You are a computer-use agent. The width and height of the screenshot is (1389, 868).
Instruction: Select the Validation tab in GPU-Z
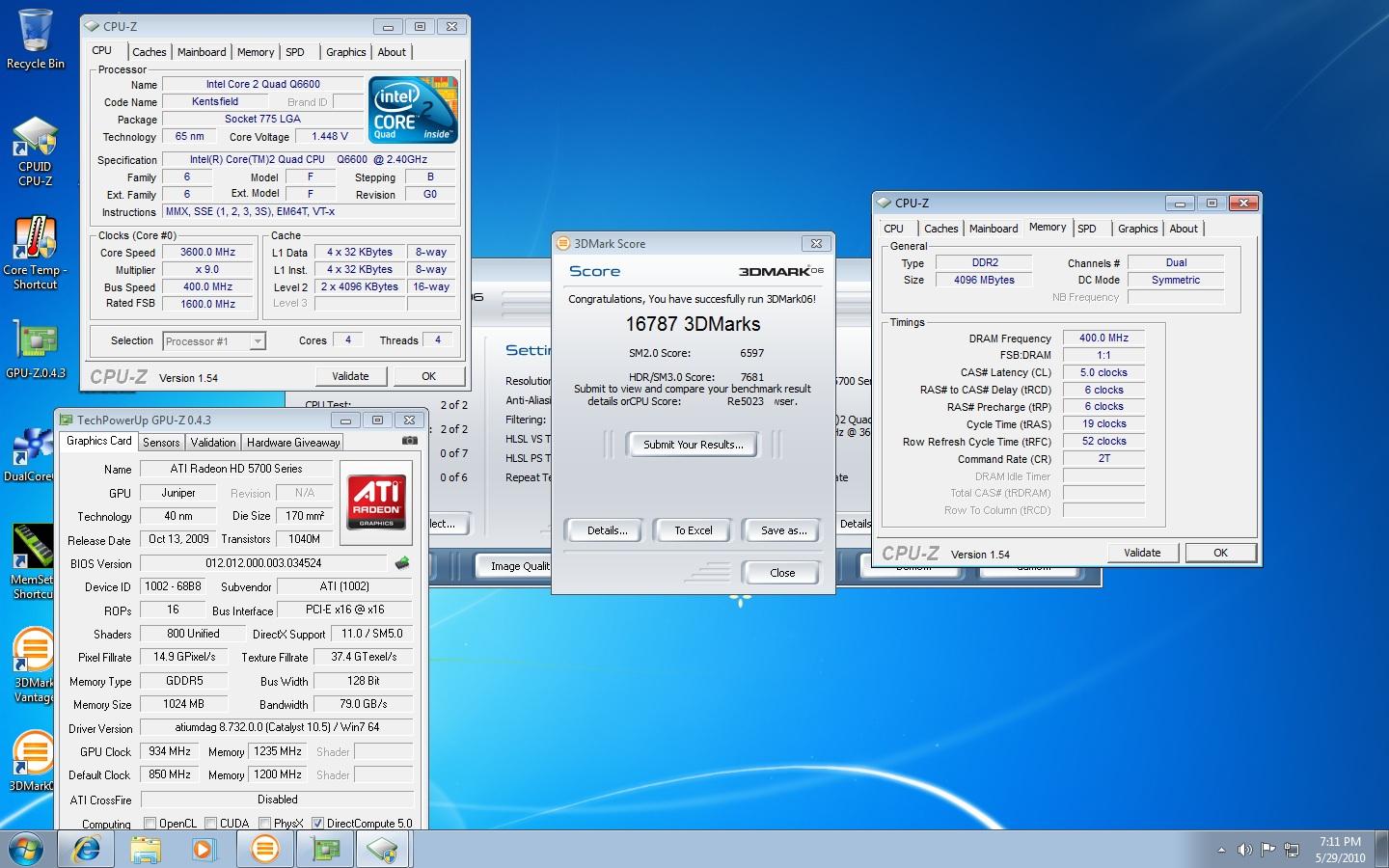[213, 443]
